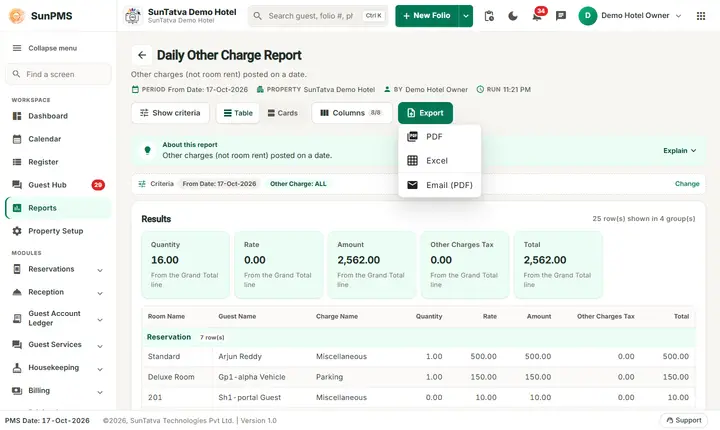
Task: Click the Property Setup gear icon
Action: (x=17, y=231)
